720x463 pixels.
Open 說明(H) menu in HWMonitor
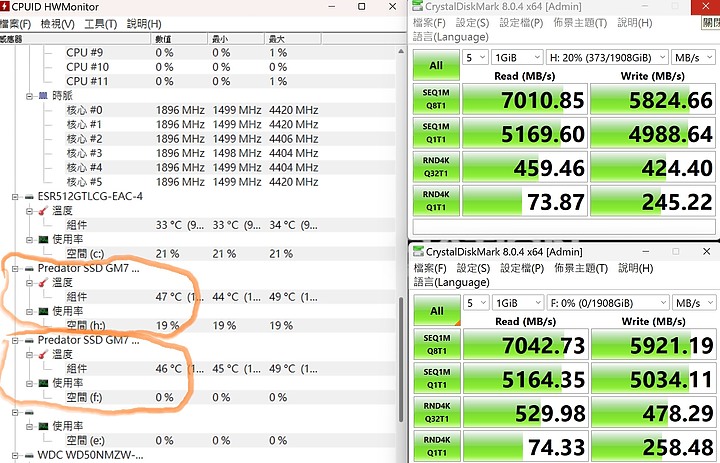tap(144, 24)
